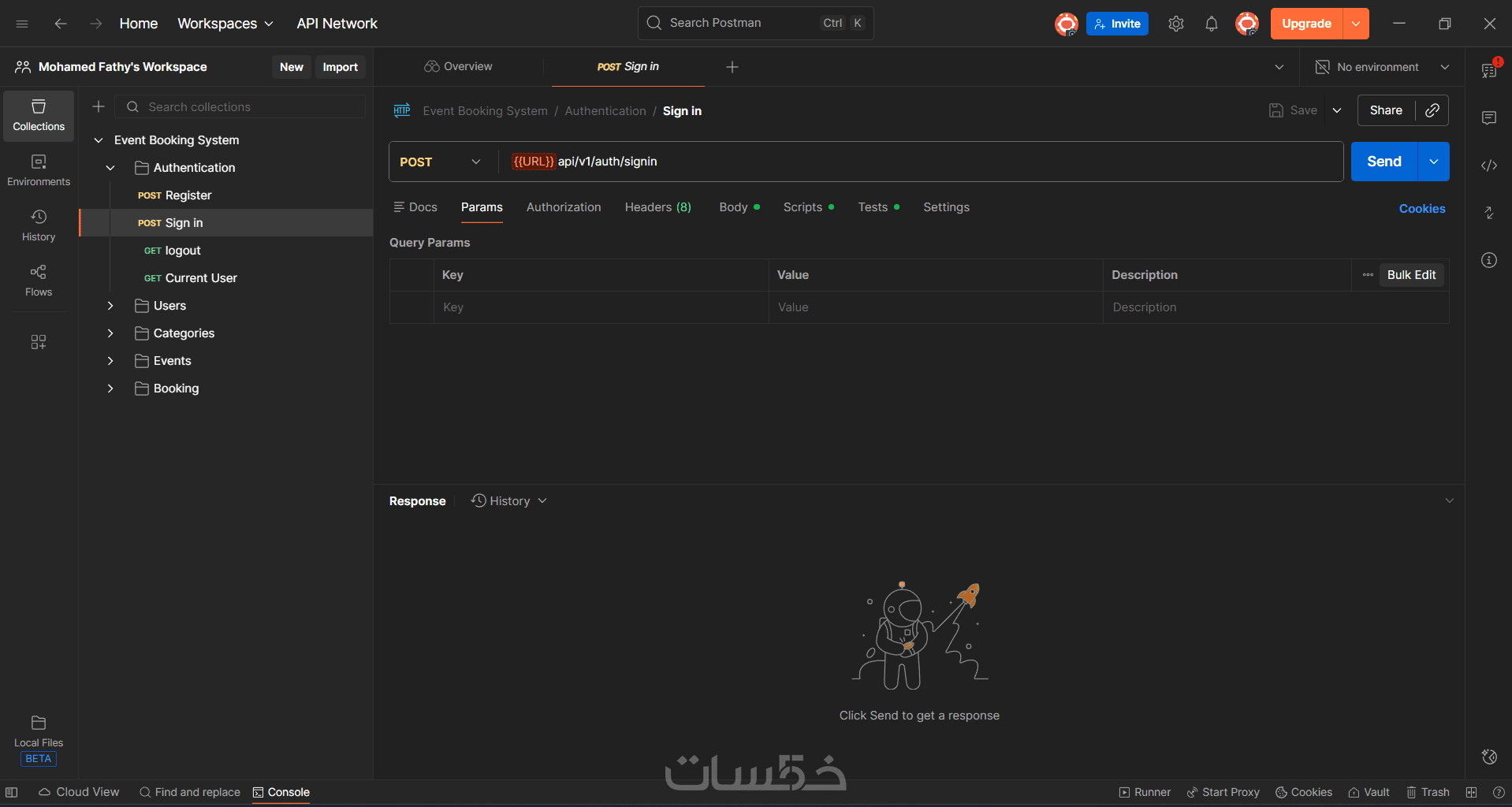Screen dimensions: 1512x807
Task: Open the notifications bell
Action: (x=1212, y=24)
